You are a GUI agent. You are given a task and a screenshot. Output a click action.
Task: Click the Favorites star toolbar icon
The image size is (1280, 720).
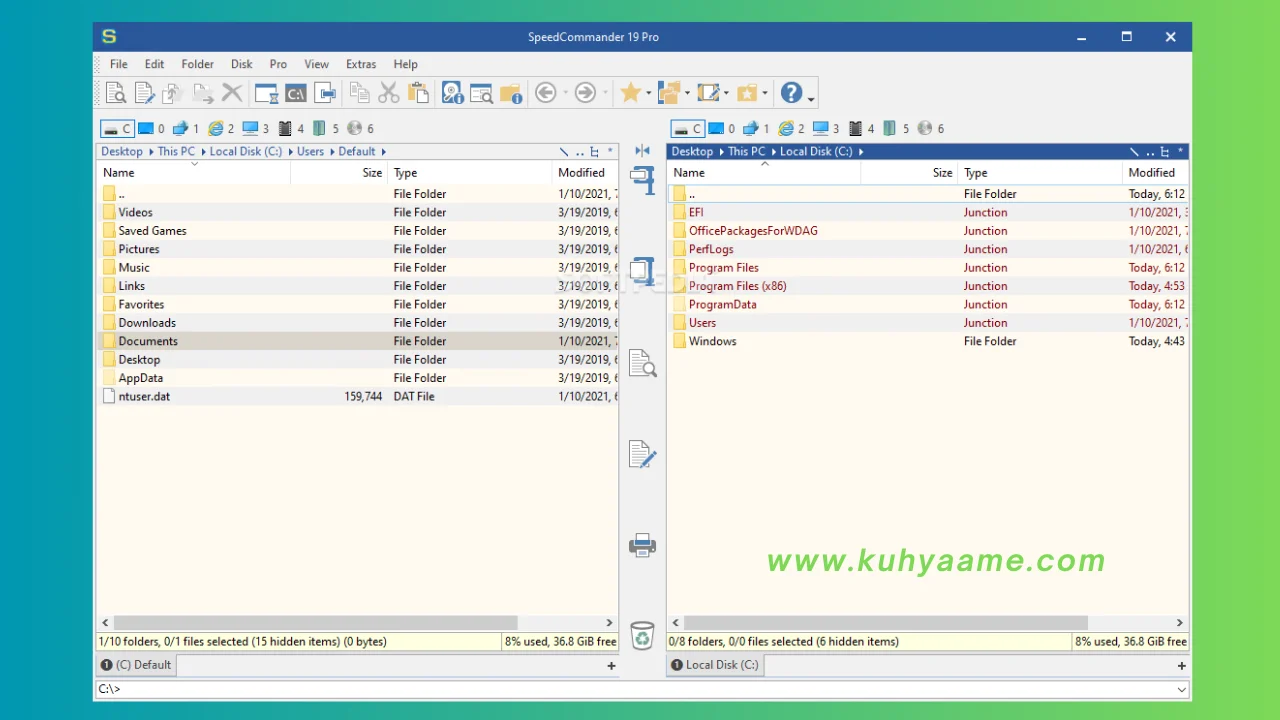coord(630,93)
